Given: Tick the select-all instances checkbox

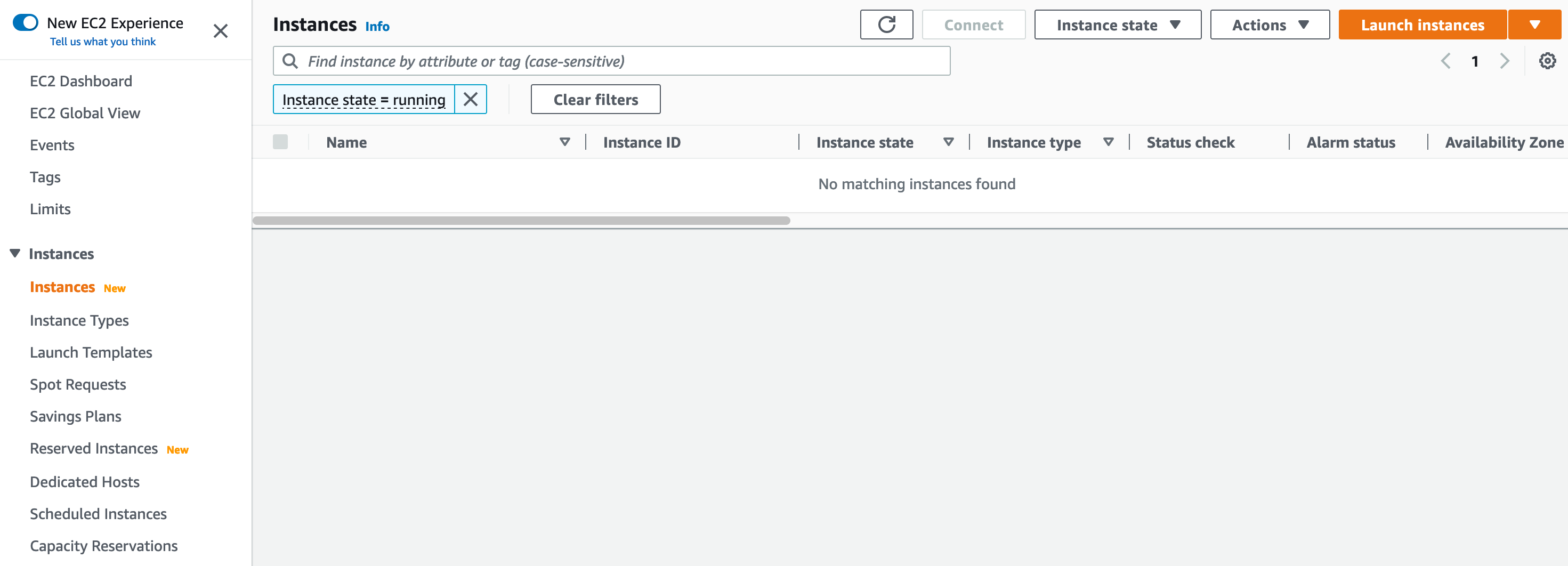Looking at the screenshot, I should 280,142.
